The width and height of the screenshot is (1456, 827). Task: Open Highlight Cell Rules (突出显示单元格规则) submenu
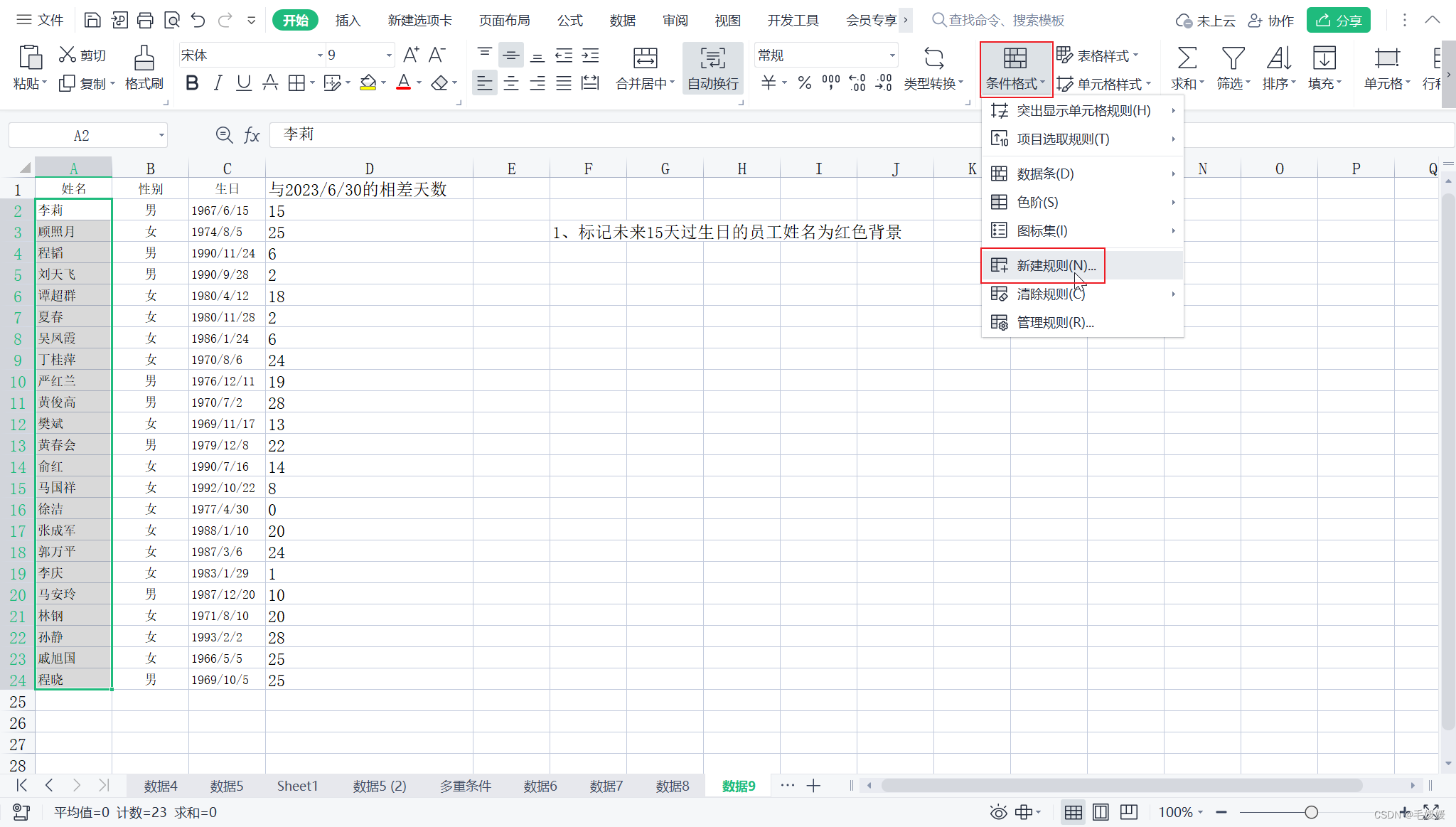coord(1082,111)
